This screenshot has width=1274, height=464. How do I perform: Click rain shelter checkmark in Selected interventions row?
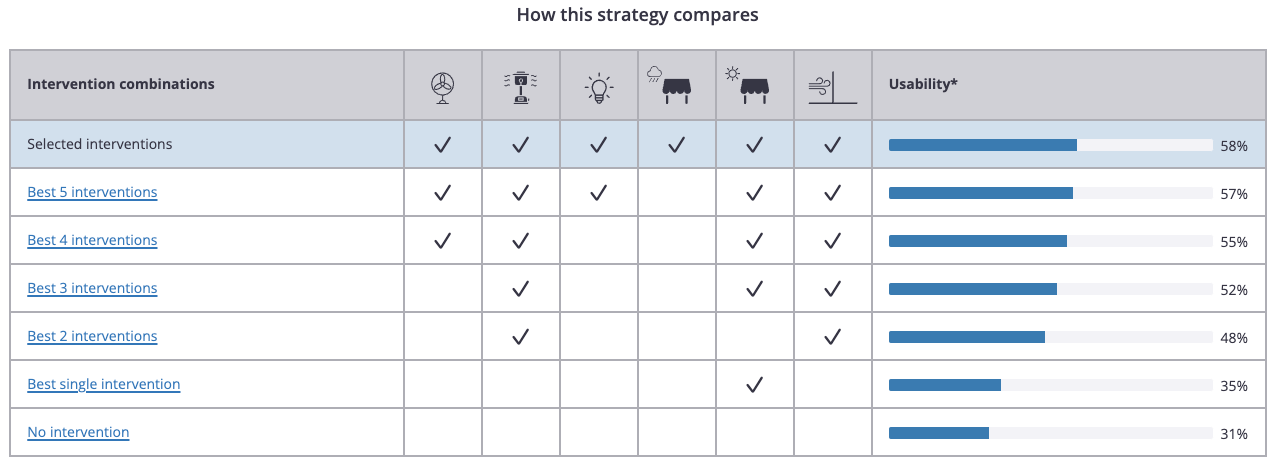point(676,145)
